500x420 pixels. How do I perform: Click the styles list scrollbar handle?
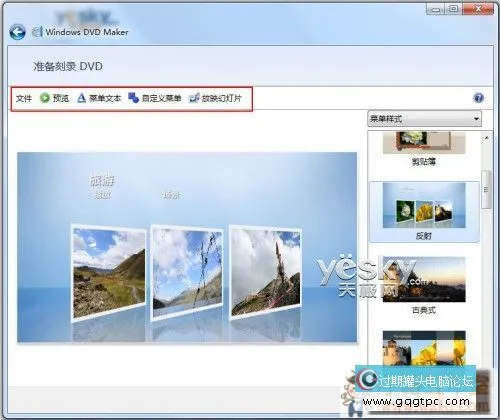point(487,189)
